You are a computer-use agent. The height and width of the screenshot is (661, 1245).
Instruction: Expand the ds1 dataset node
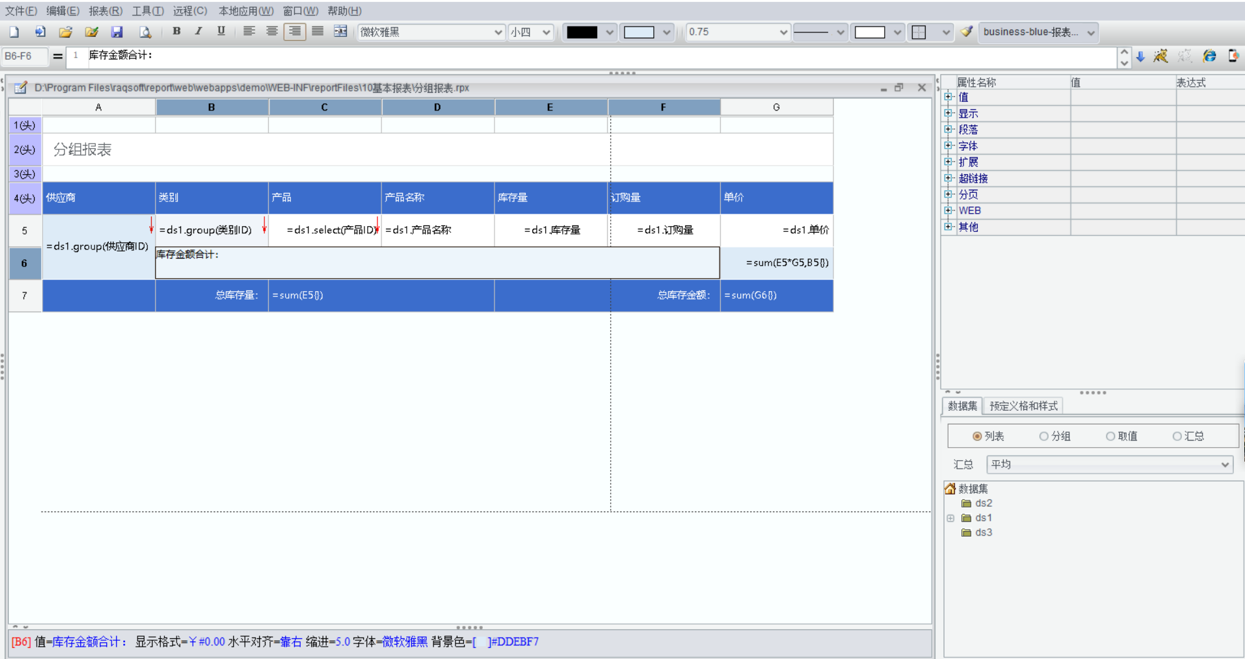(x=950, y=518)
